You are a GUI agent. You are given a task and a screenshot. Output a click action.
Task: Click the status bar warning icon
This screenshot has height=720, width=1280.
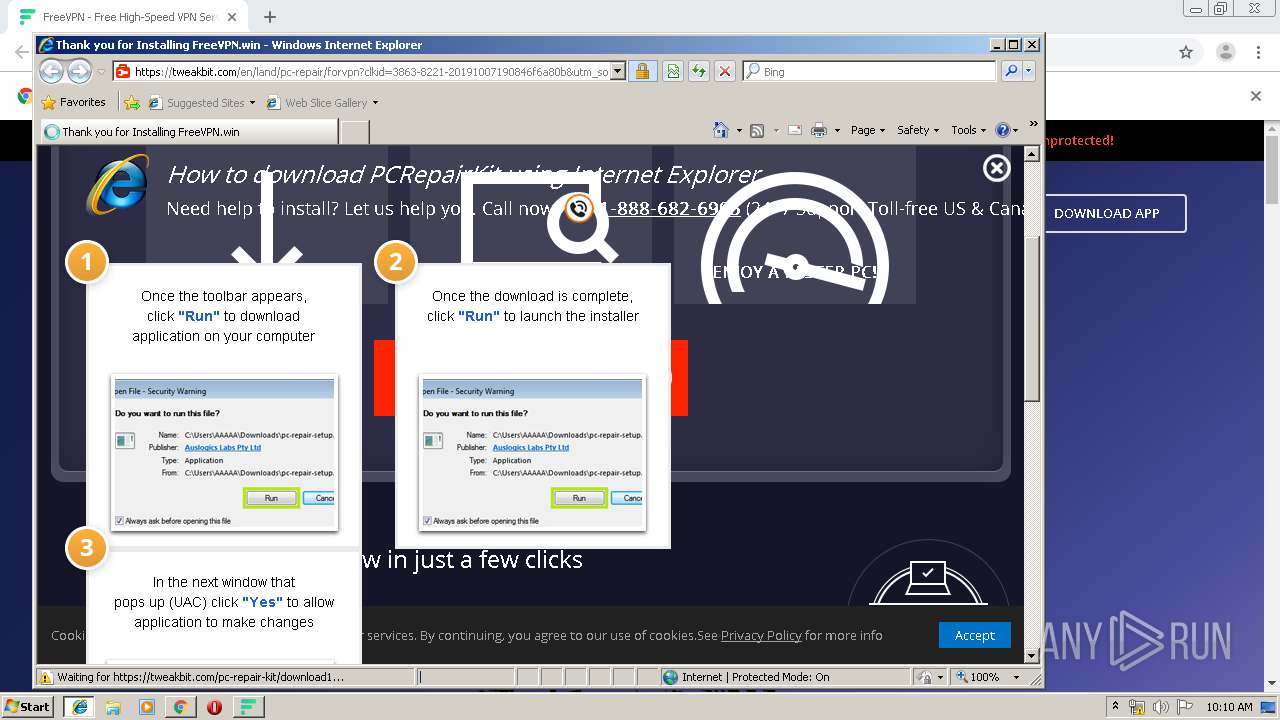click(45, 677)
